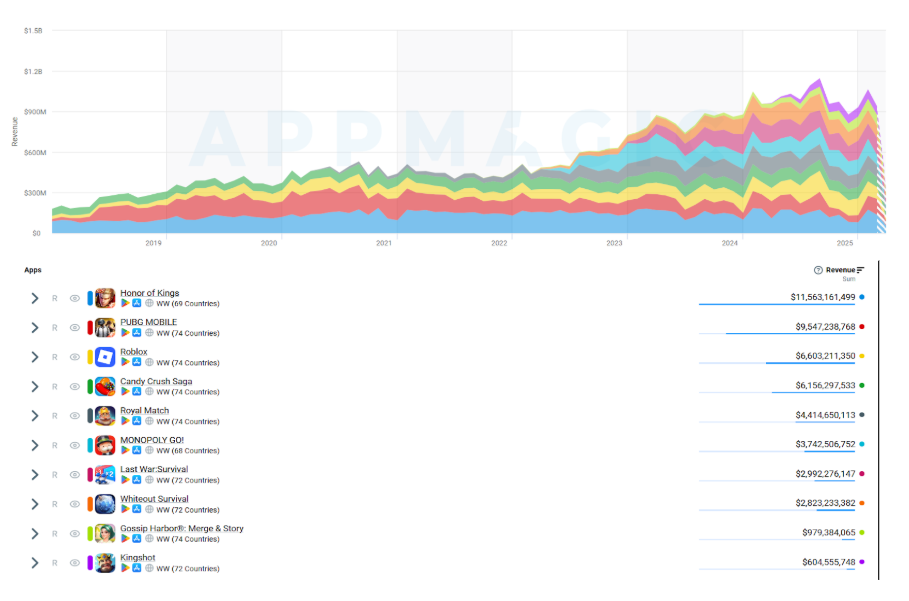
Task: Open the Royal Match app link
Action: [x=144, y=411]
